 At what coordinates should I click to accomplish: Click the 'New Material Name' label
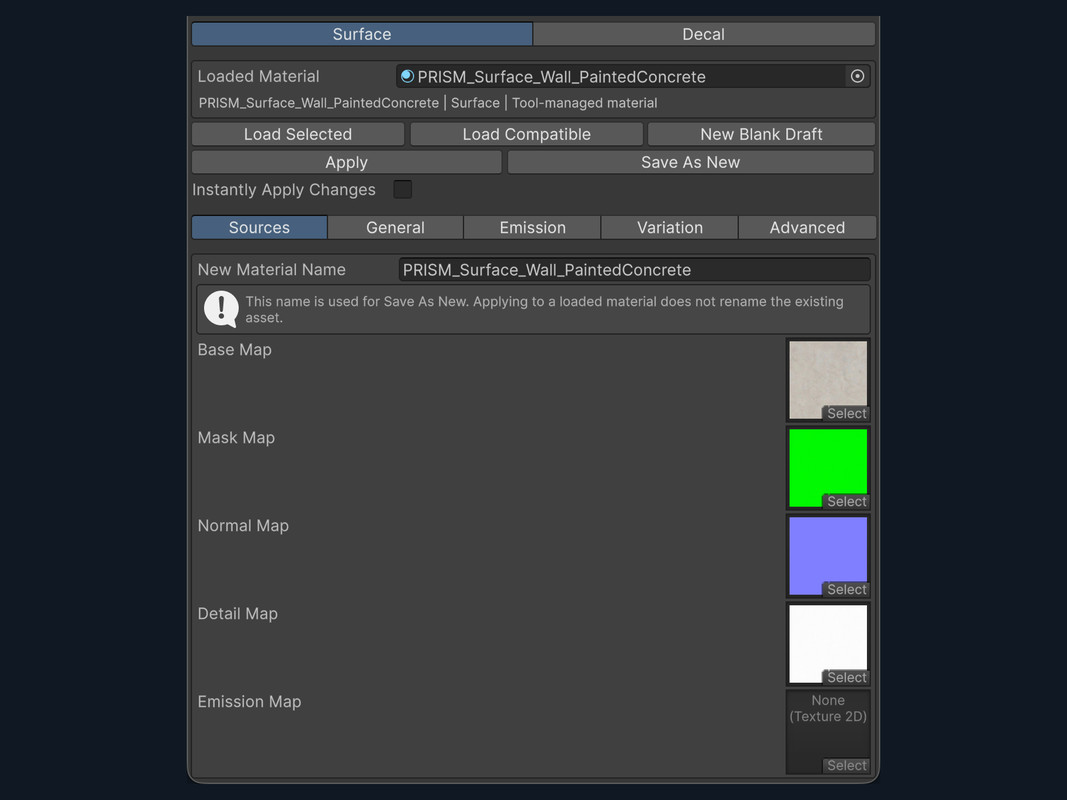point(272,269)
